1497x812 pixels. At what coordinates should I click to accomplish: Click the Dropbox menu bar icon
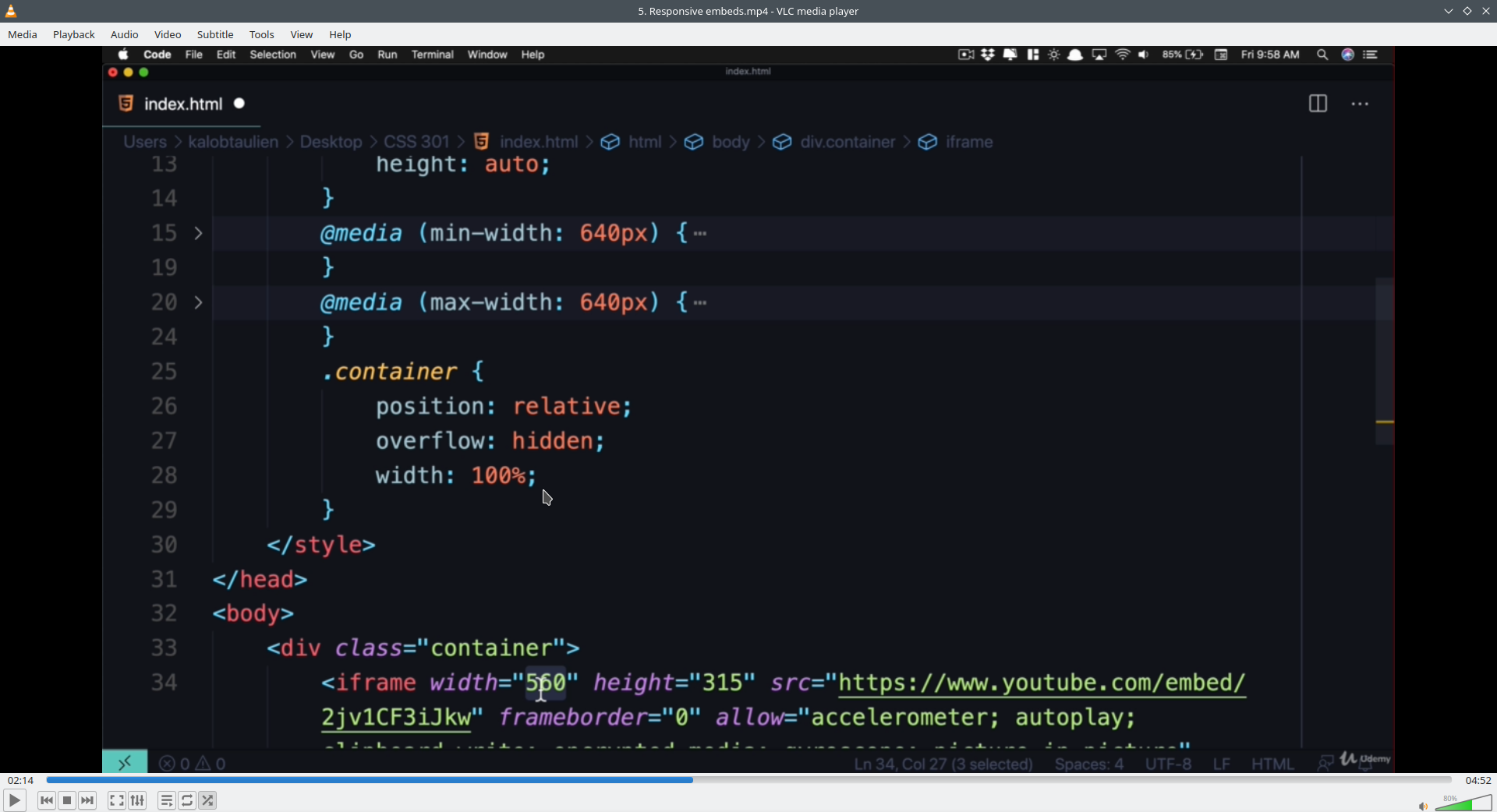coord(988,55)
